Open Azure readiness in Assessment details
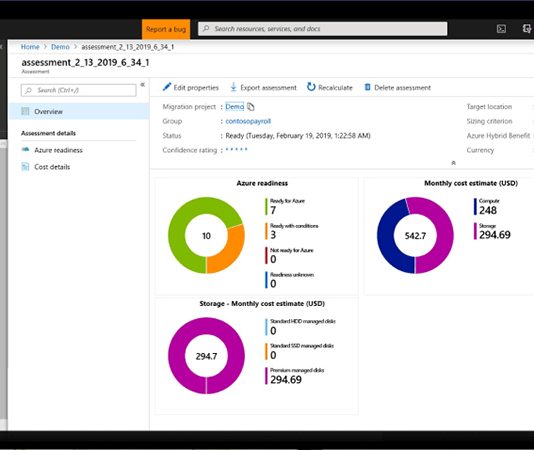534x450 pixels. (58, 150)
